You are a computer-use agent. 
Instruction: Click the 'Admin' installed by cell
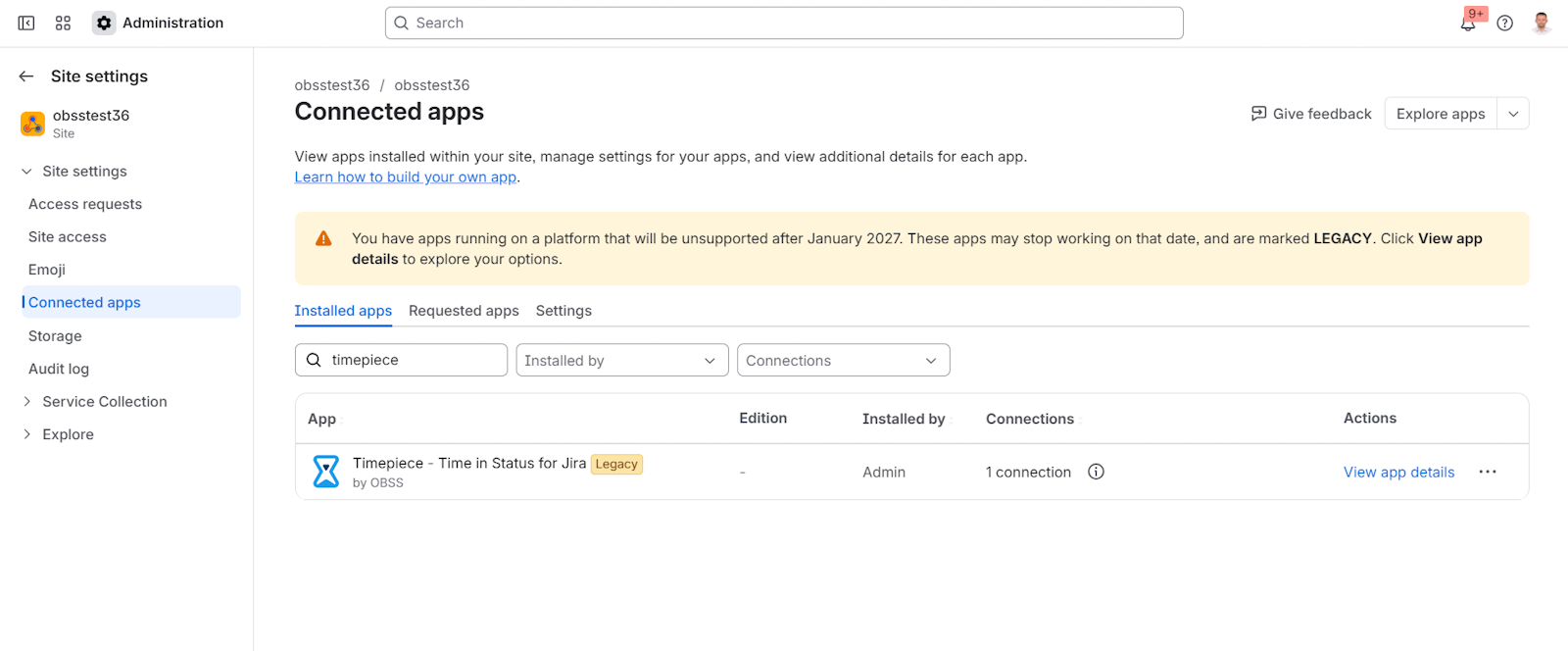tap(884, 472)
